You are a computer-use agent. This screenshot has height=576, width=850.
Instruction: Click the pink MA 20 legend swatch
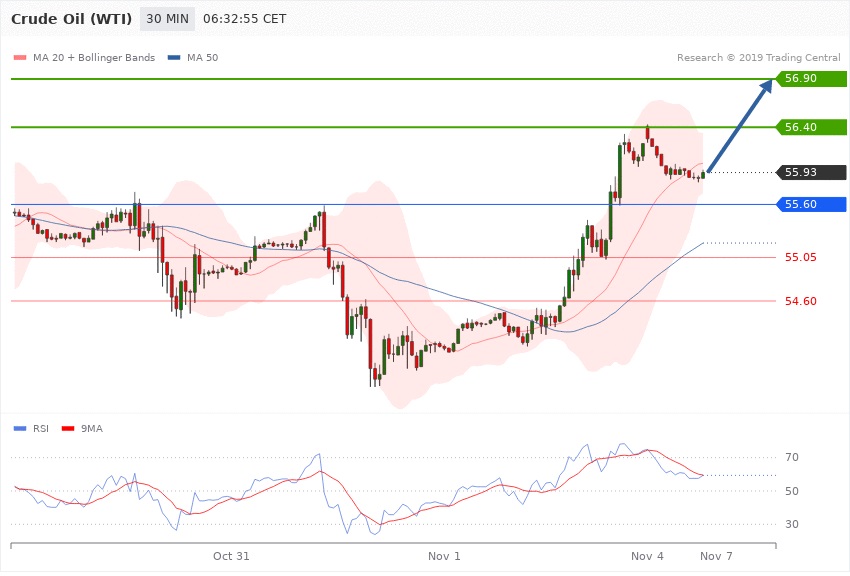click(x=20, y=57)
